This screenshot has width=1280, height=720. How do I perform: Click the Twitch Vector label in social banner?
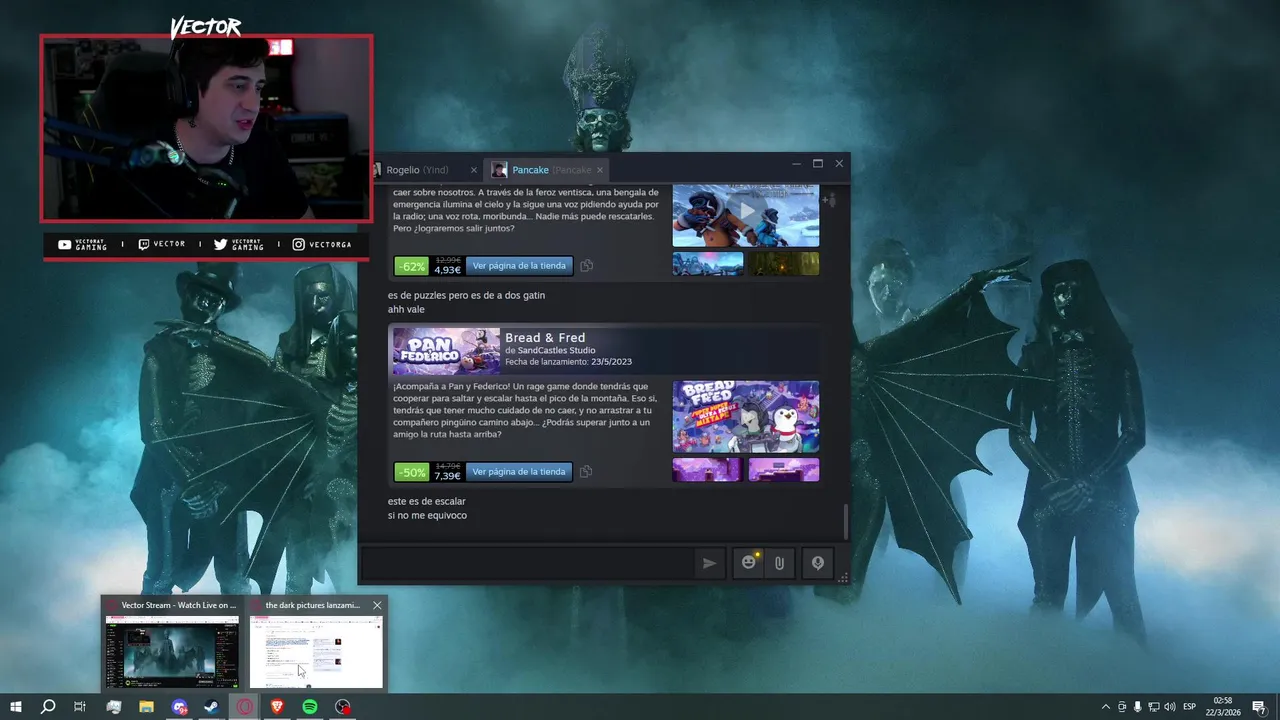(x=169, y=245)
